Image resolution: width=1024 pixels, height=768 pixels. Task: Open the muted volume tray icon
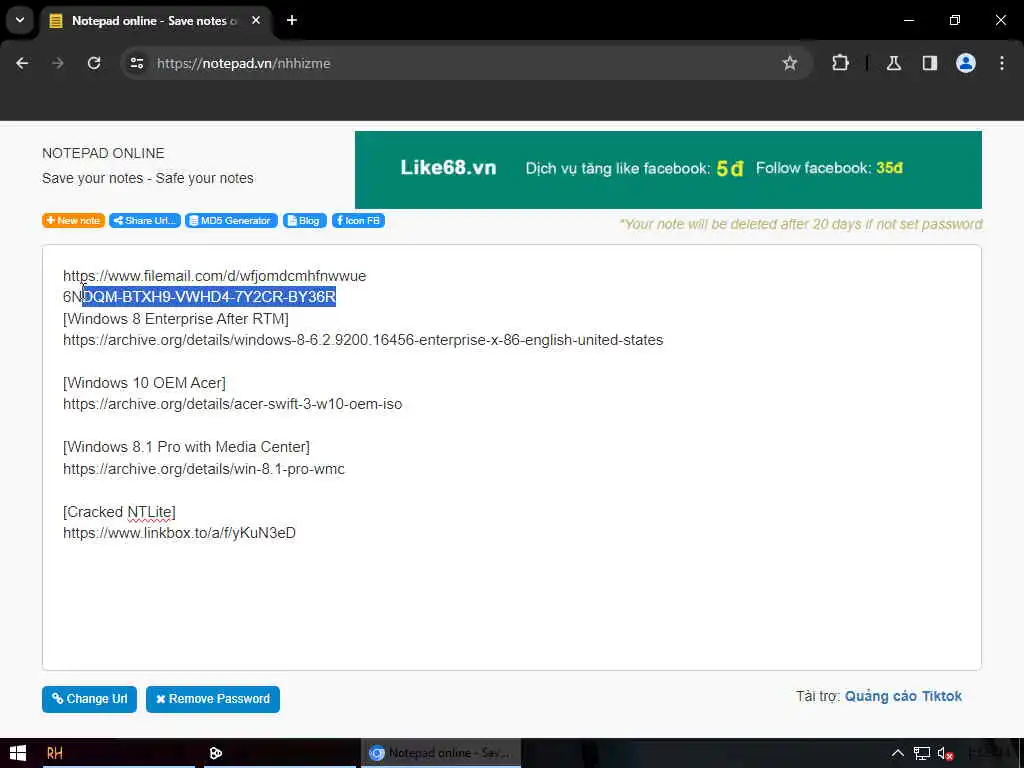(945, 753)
